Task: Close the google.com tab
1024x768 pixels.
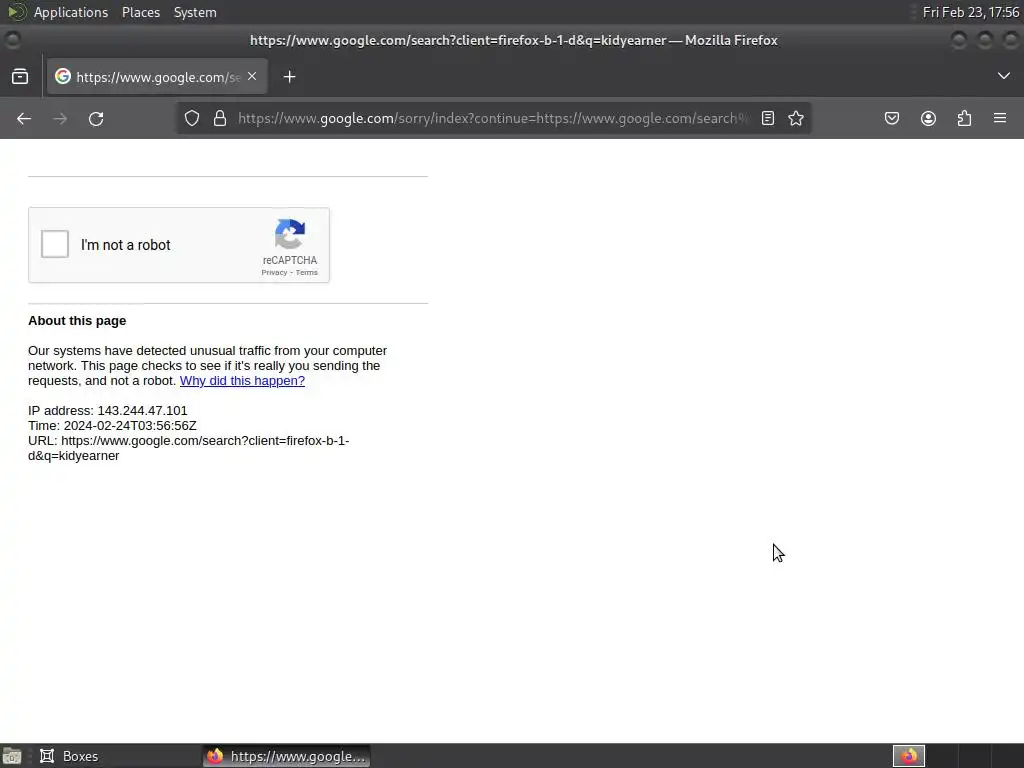Action: (252, 76)
